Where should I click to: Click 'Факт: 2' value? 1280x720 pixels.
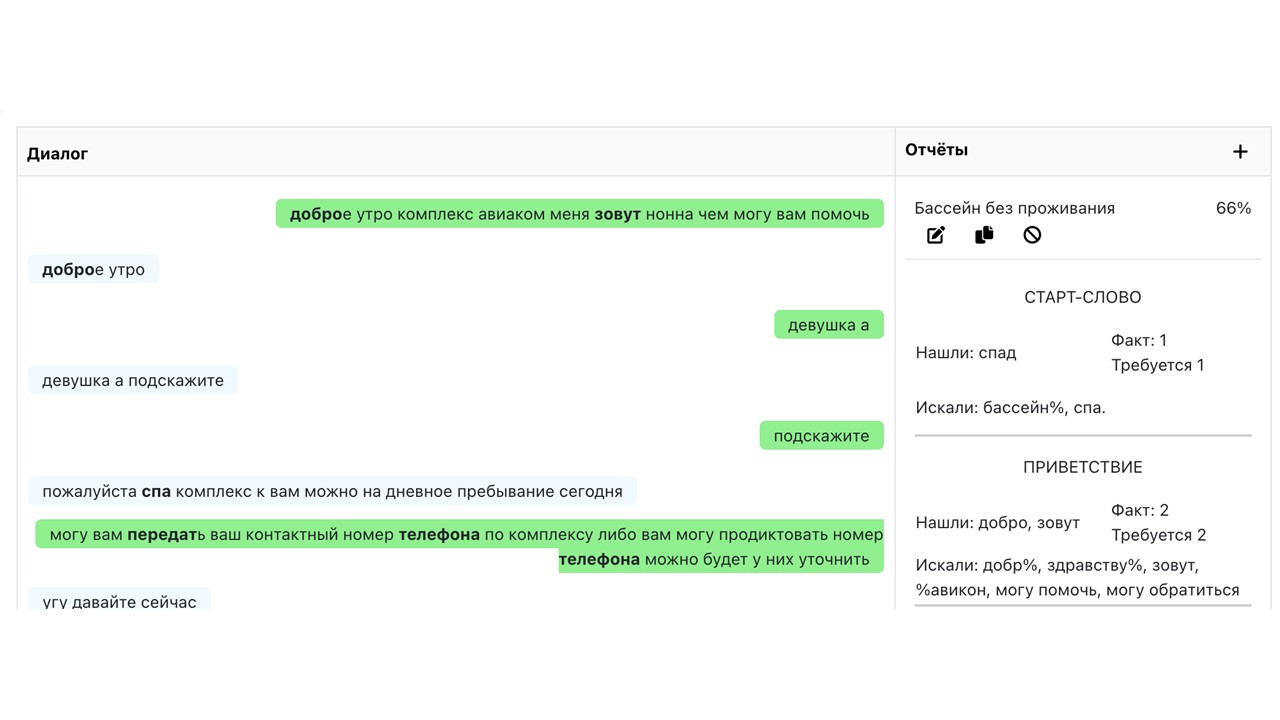(x=1140, y=511)
